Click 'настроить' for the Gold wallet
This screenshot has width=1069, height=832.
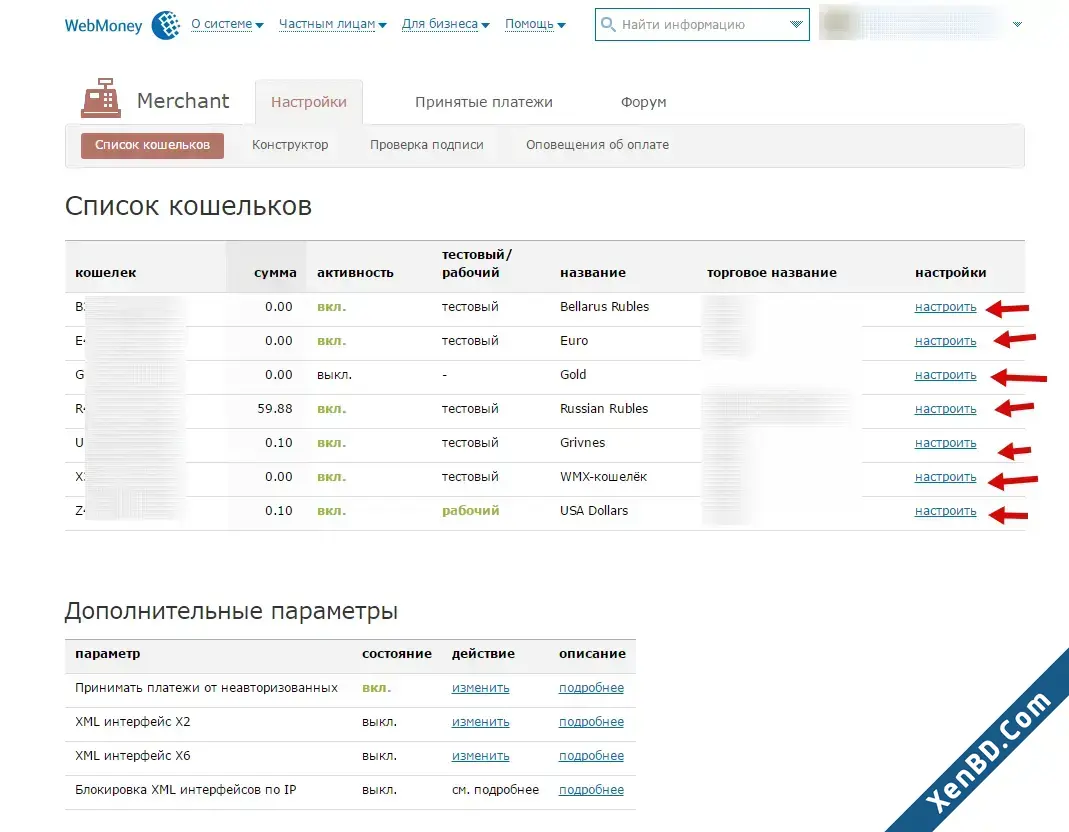(945, 376)
